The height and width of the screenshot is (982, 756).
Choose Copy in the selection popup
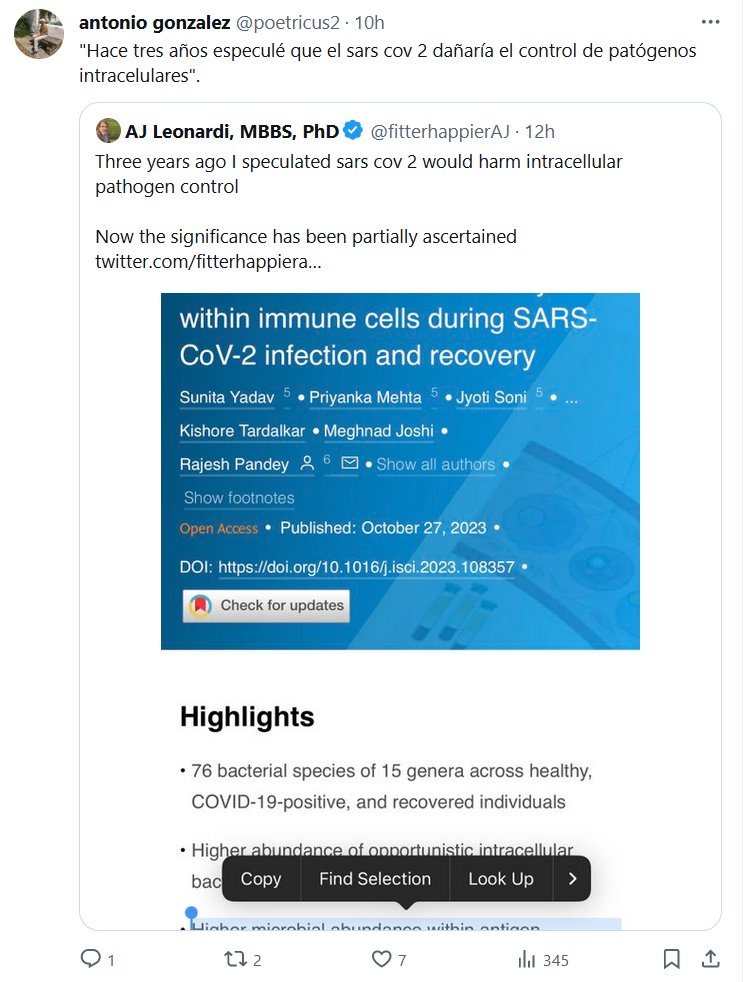(261, 879)
